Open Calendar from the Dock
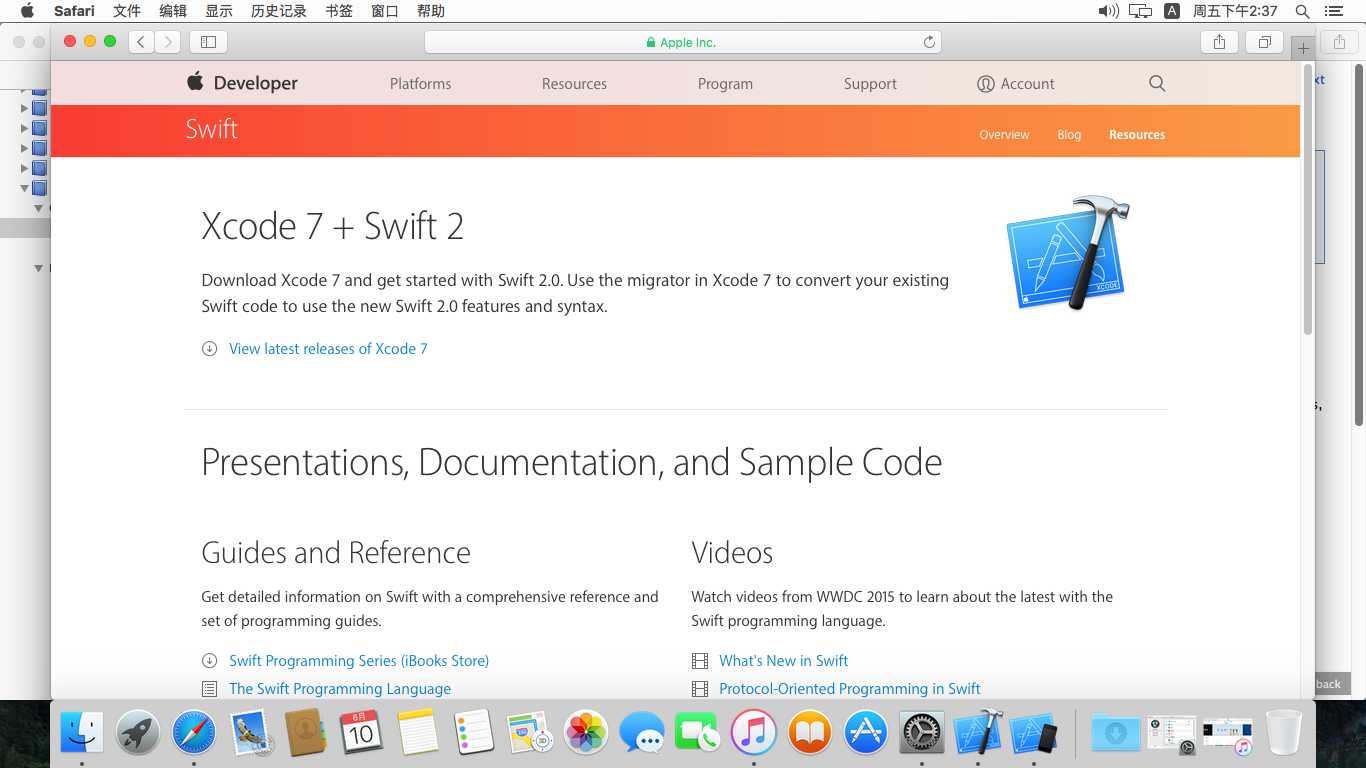Screen dimensions: 1366x768 (361, 733)
